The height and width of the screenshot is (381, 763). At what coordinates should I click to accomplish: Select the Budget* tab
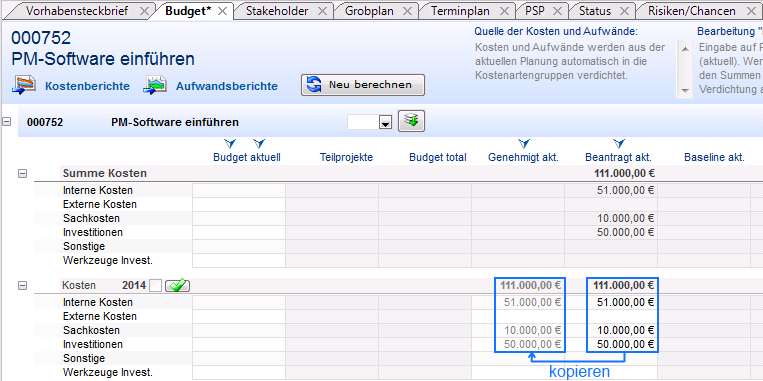[x=188, y=11]
